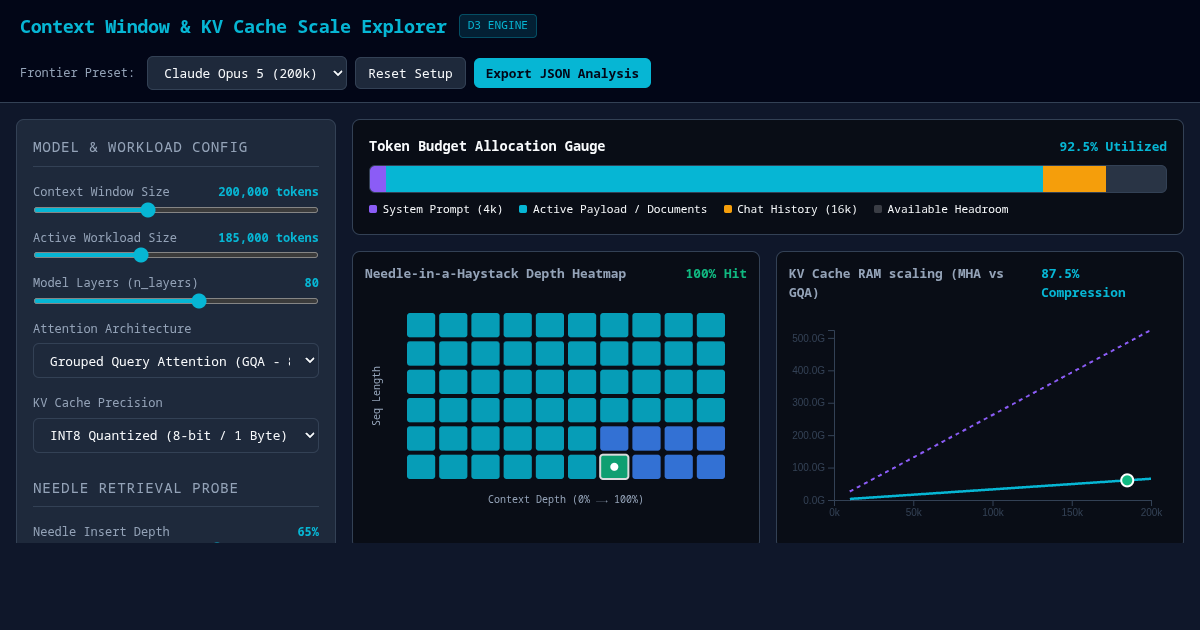Image resolution: width=1200 pixels, height=630 pixels.
Task: Click the orange Chat History gauge segment
Action: tap(1075, 179)
